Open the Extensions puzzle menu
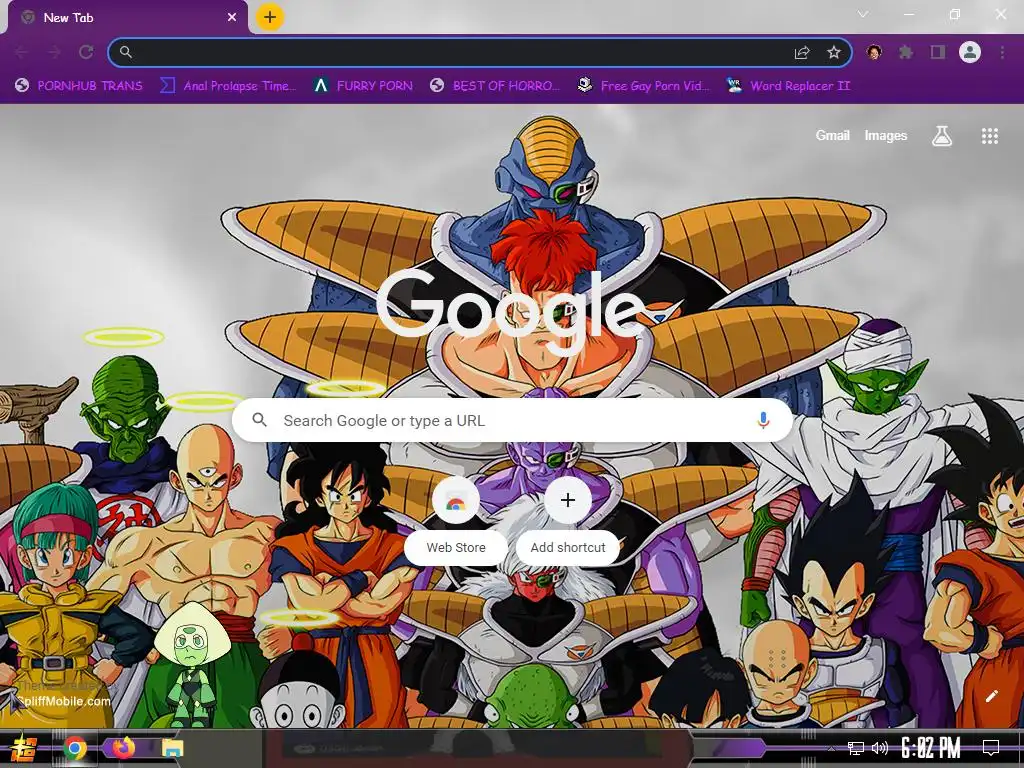Viewport: 1024px width, 768px height. 906,52
